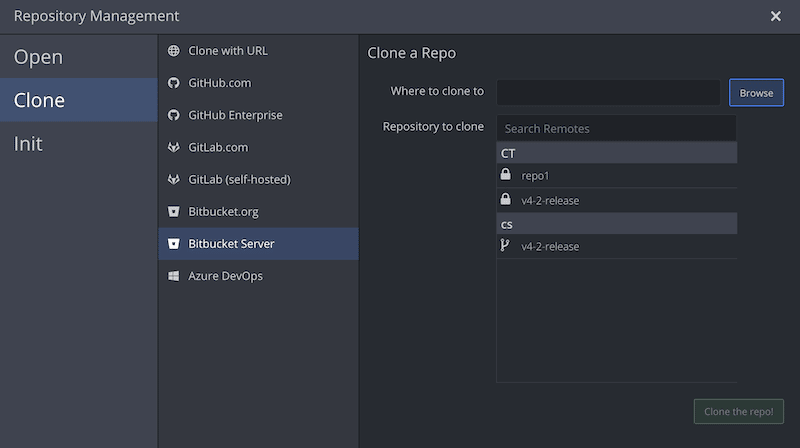Screen dimensions: 800x448
Task: Click the globe icon for Clone with URL
Action: pos(174,51)
